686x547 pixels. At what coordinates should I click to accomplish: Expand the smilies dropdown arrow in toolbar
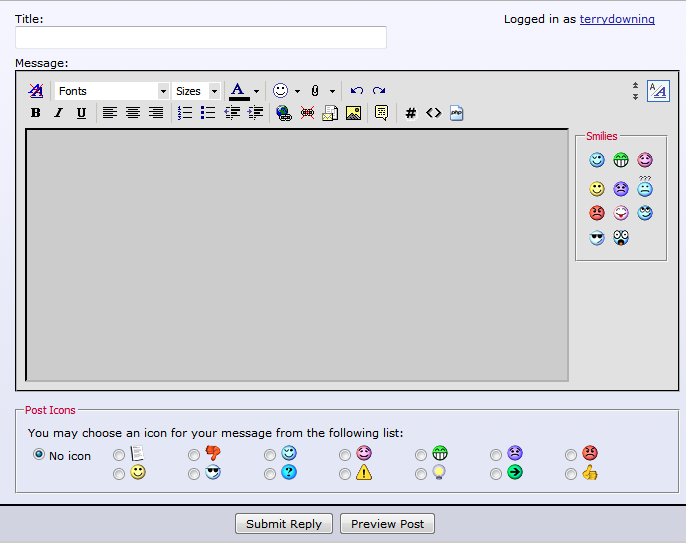click(298, 91)
